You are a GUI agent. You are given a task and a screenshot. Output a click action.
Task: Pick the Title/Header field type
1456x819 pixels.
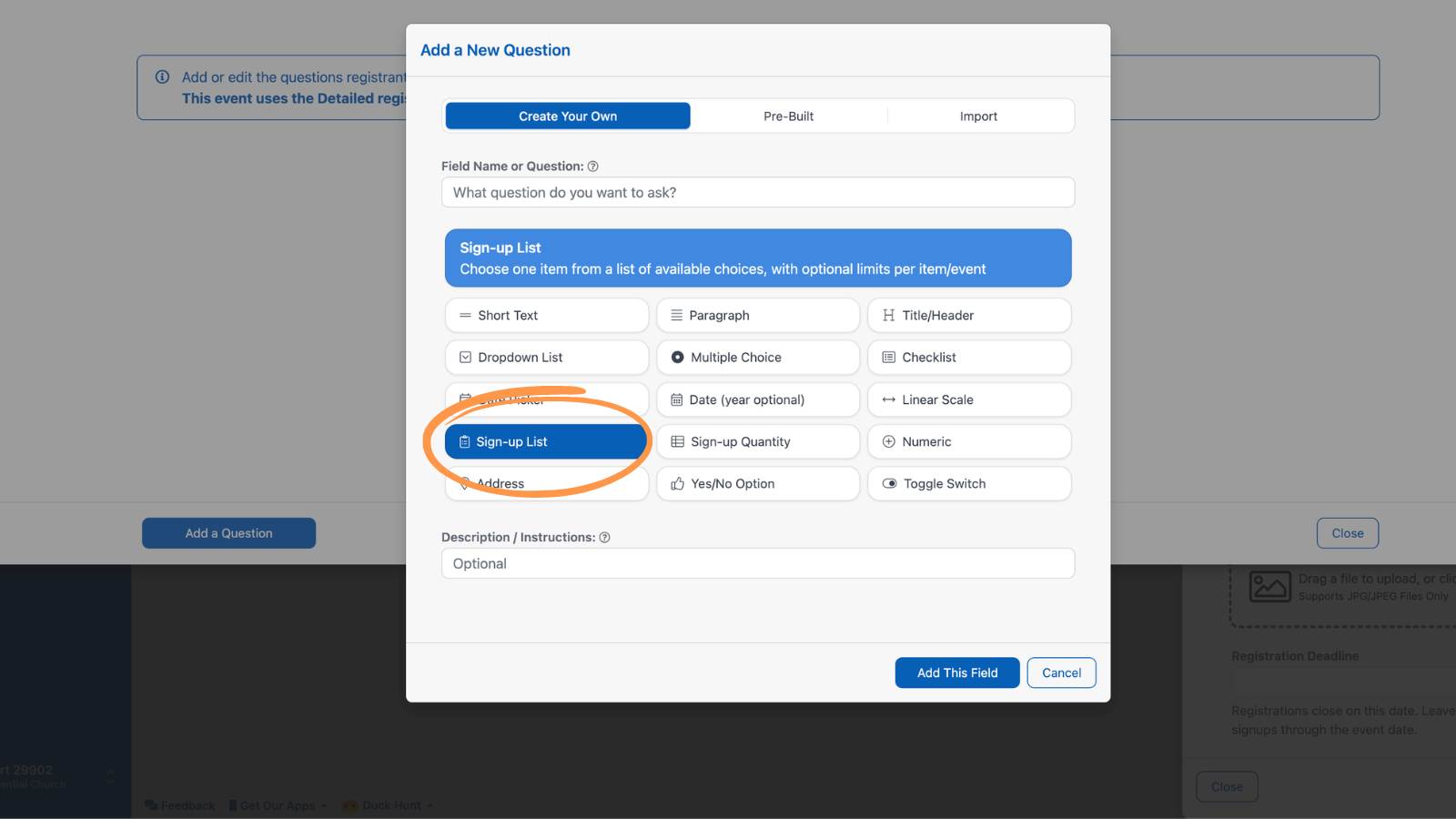click(x=969, y=315)
